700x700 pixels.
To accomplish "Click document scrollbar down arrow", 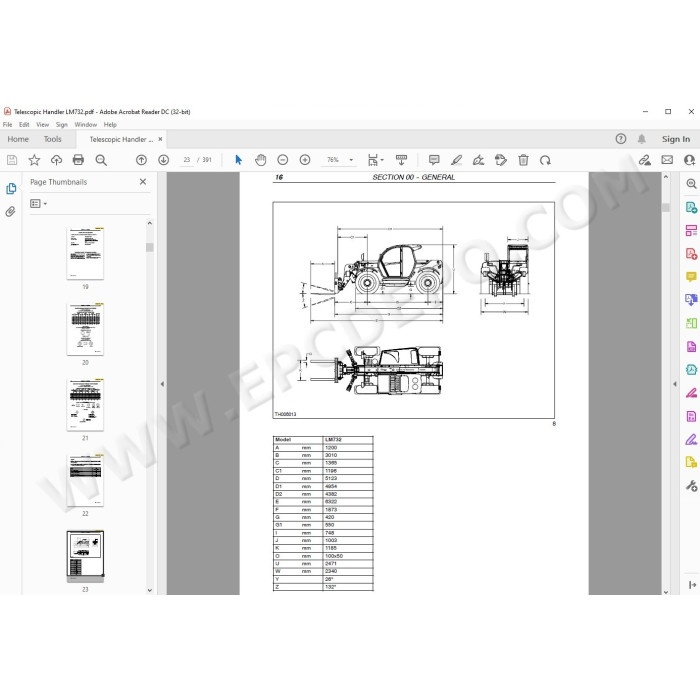I will [x=666, y=592].
